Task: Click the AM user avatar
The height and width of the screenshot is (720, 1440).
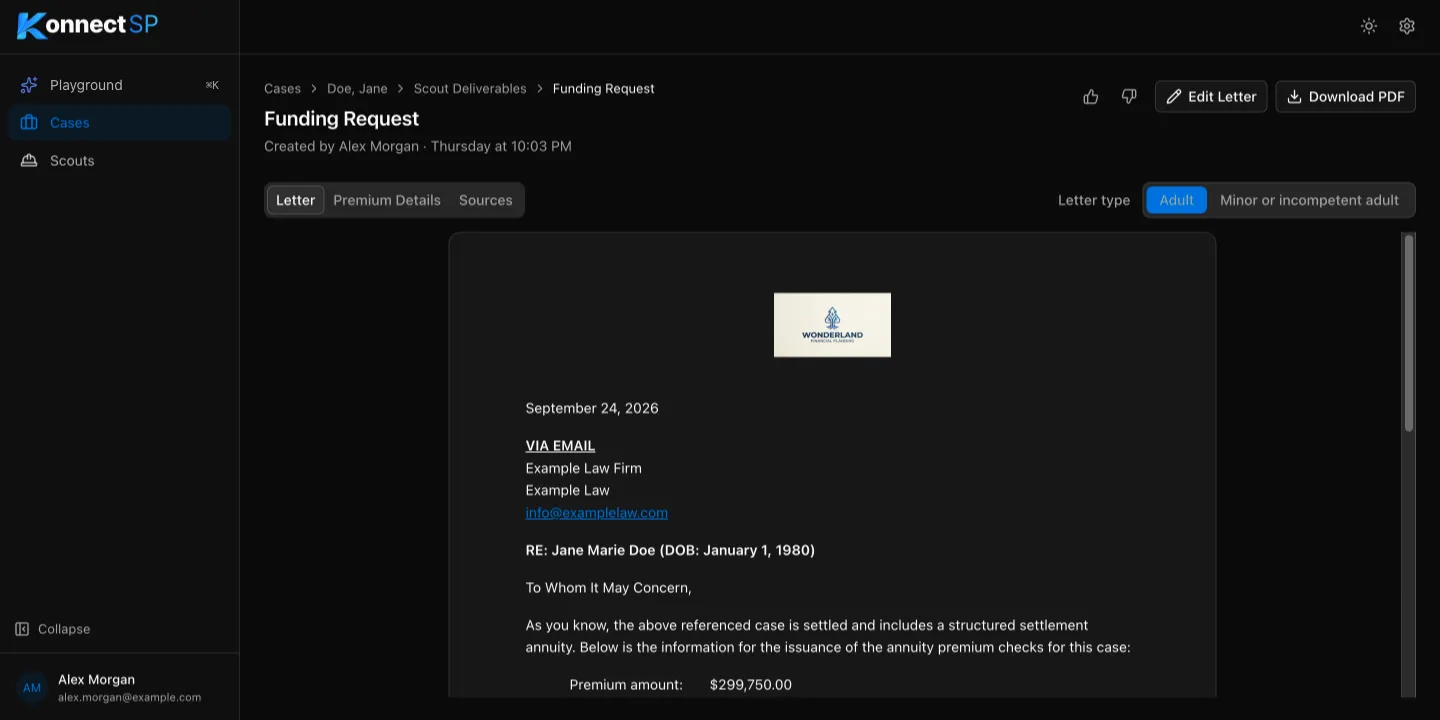Action: [x=32, y=688]
